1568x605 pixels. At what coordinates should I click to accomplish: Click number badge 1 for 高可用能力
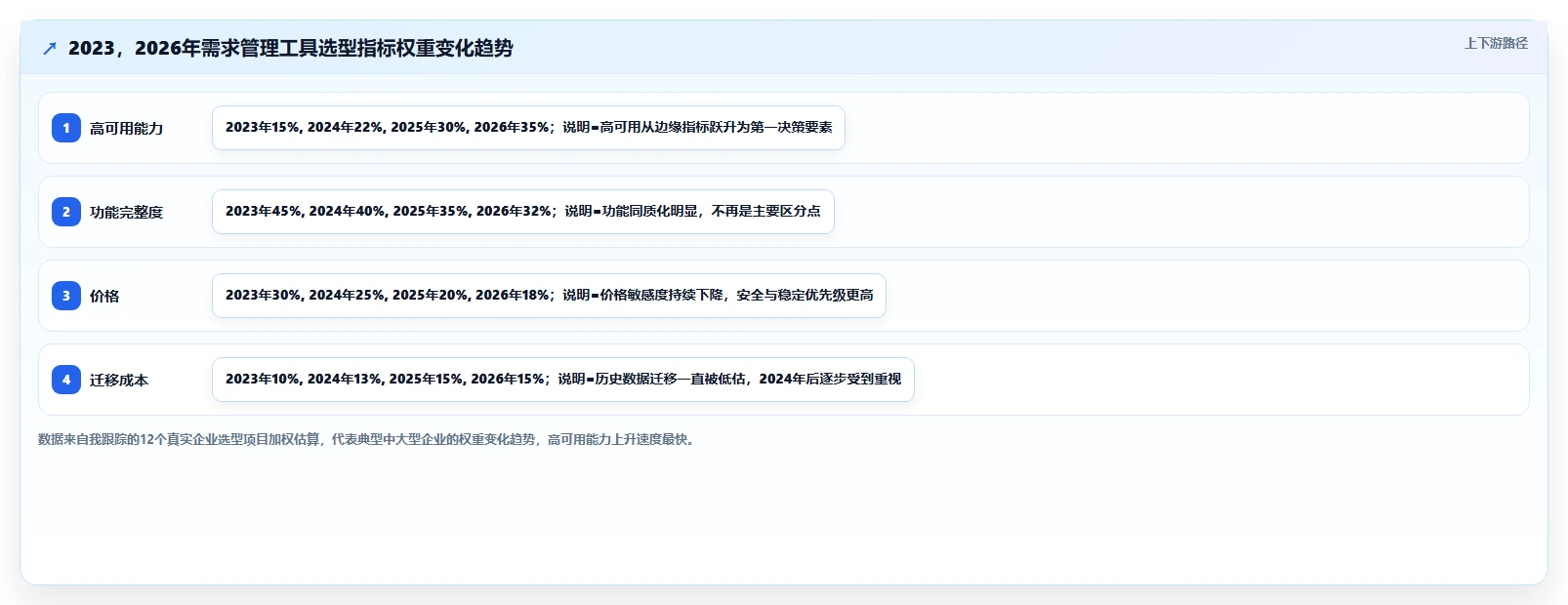tap(66, 128)
